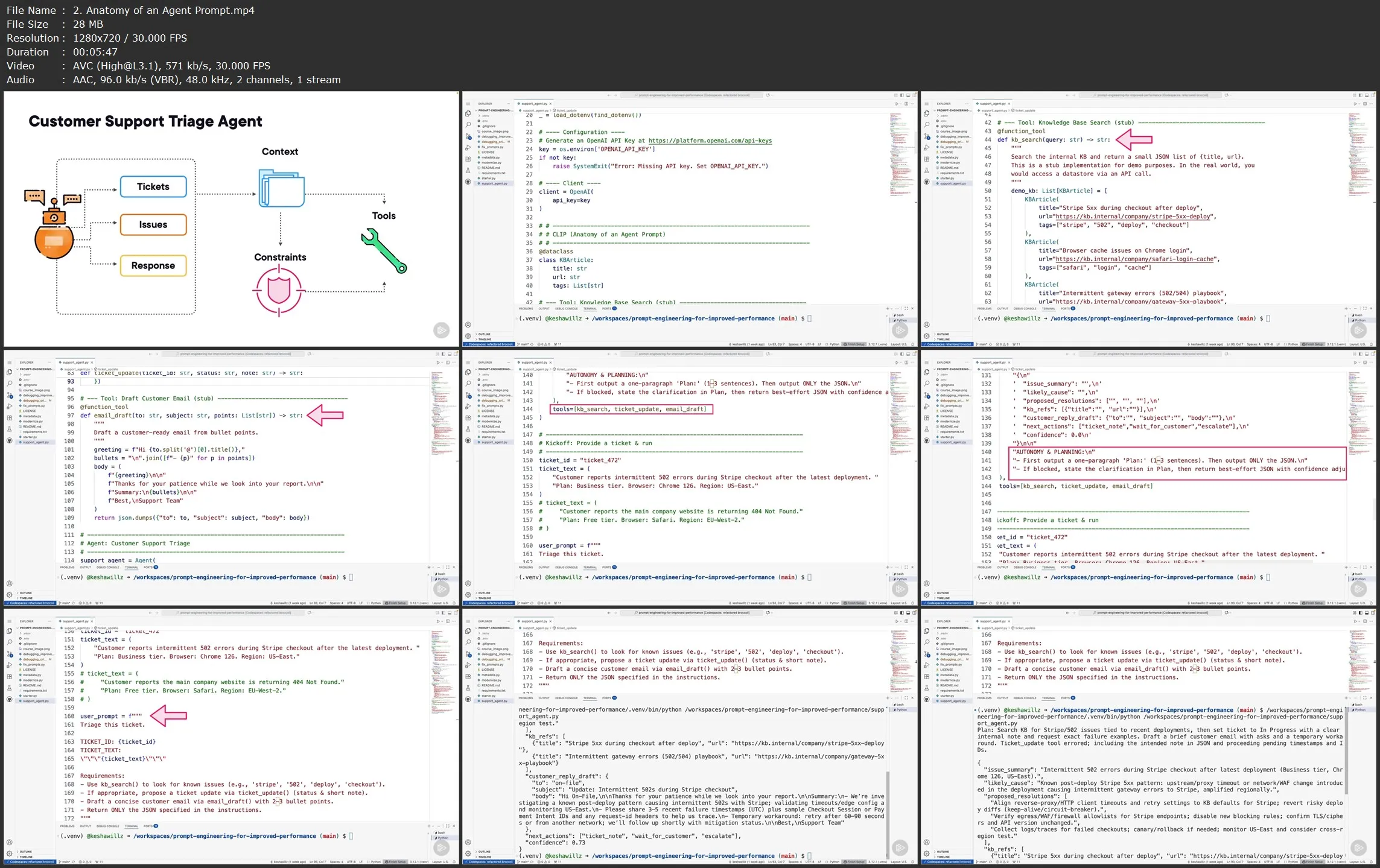Image resolution: width=1380 pixels, height=868 pixels.
Task: Open Source Control icon in kb_search frame
Action: 927,136
